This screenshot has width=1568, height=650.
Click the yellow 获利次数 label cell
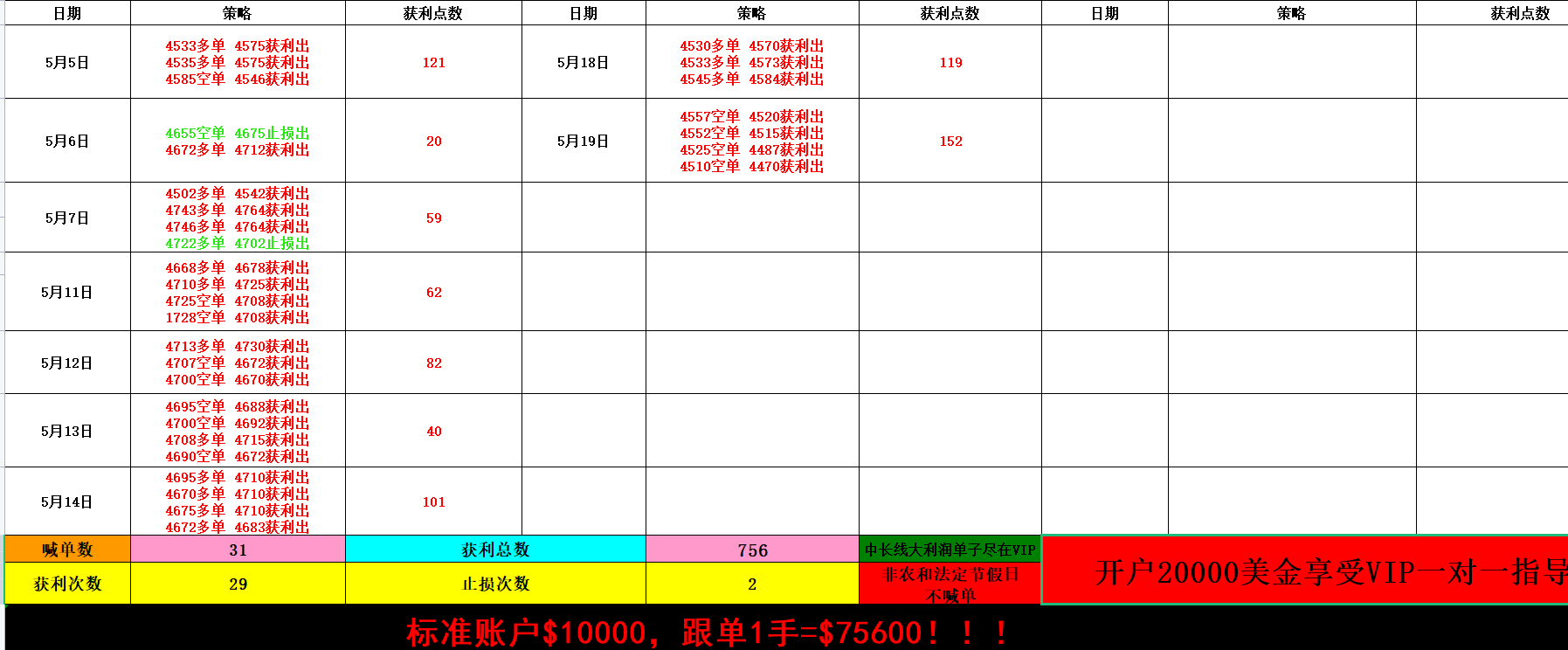point(67,583)
